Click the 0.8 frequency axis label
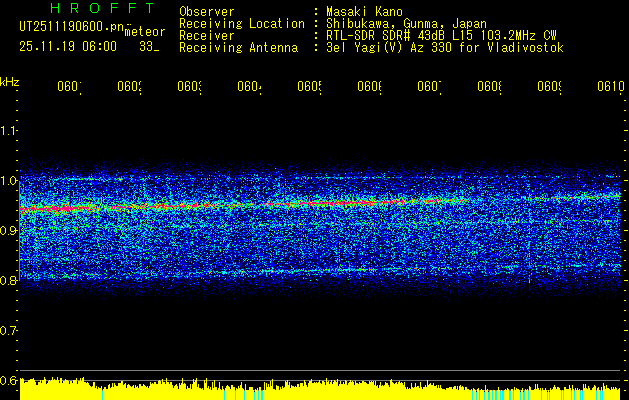The image size is (629, 400). [8, 280]
